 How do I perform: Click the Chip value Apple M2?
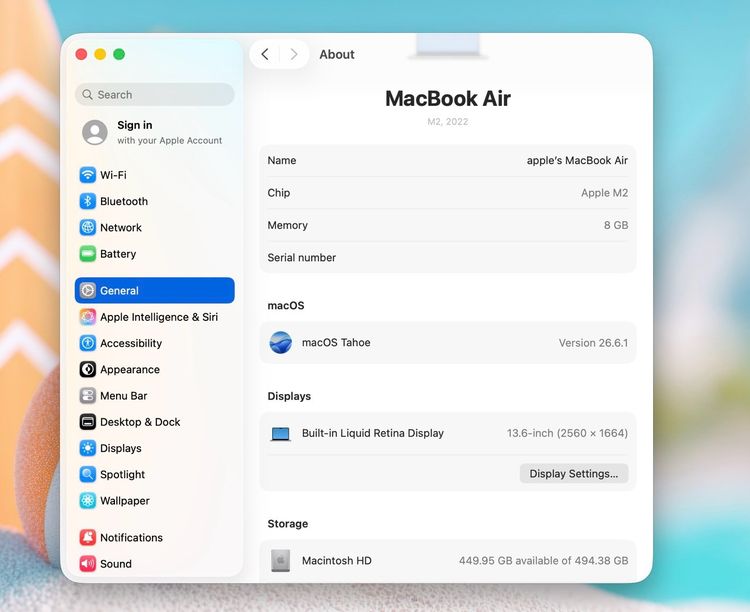click(x=605, y=193)
